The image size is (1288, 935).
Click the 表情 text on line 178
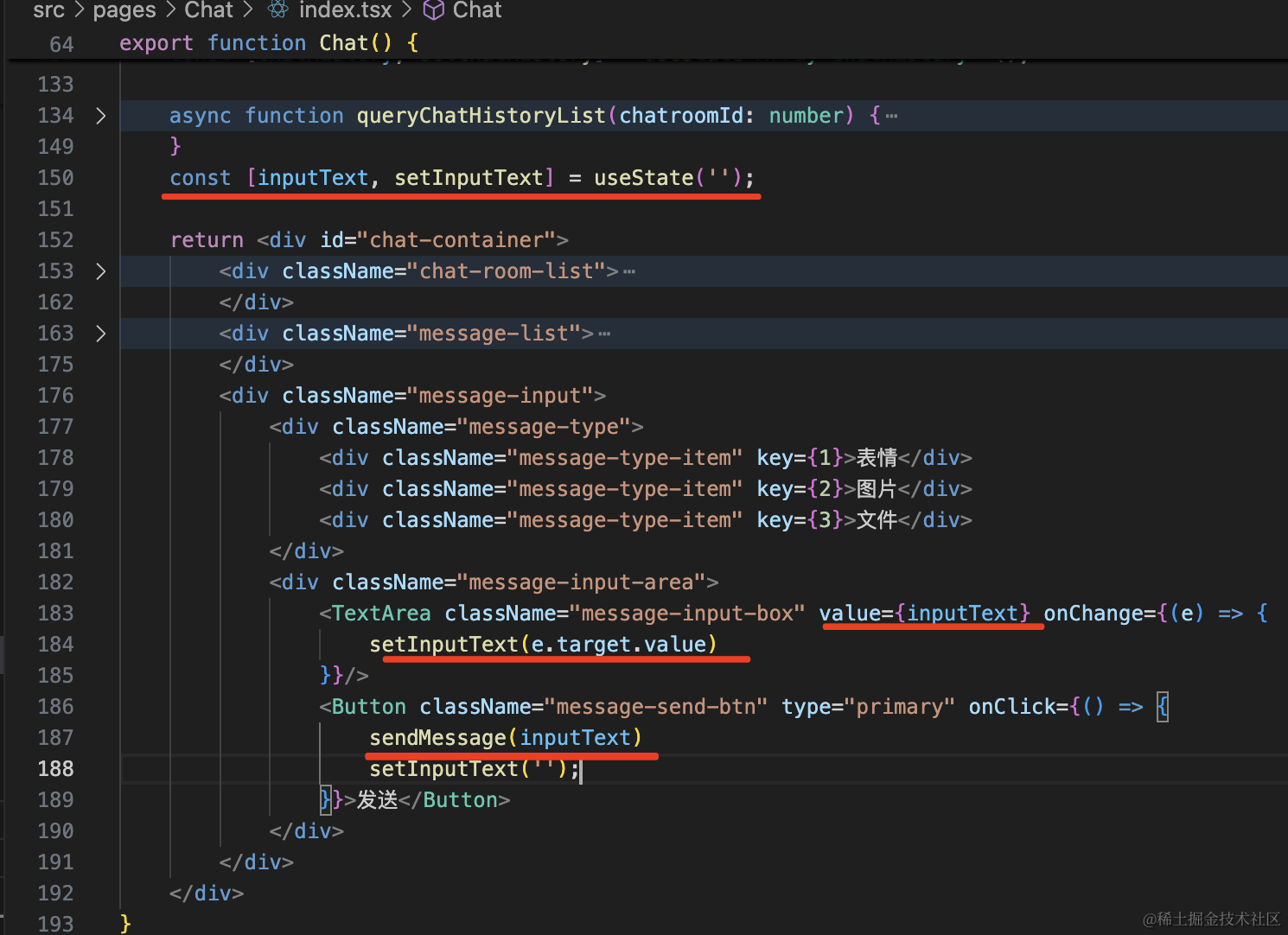coord(877,458)
